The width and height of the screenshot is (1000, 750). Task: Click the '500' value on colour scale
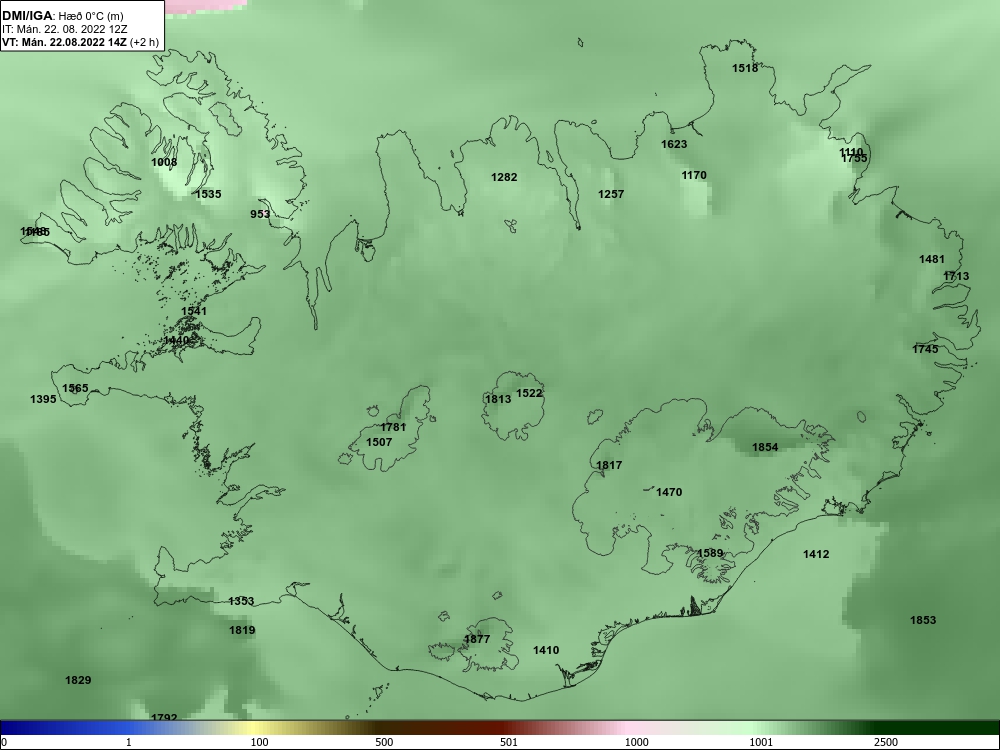pyautogui.click(x=384, y=742)
